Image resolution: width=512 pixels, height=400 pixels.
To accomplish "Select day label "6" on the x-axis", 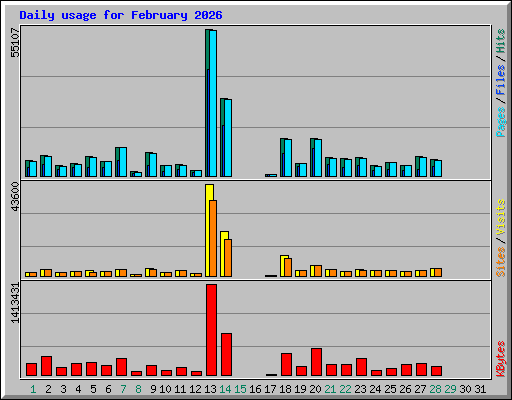I will (108, 389).
